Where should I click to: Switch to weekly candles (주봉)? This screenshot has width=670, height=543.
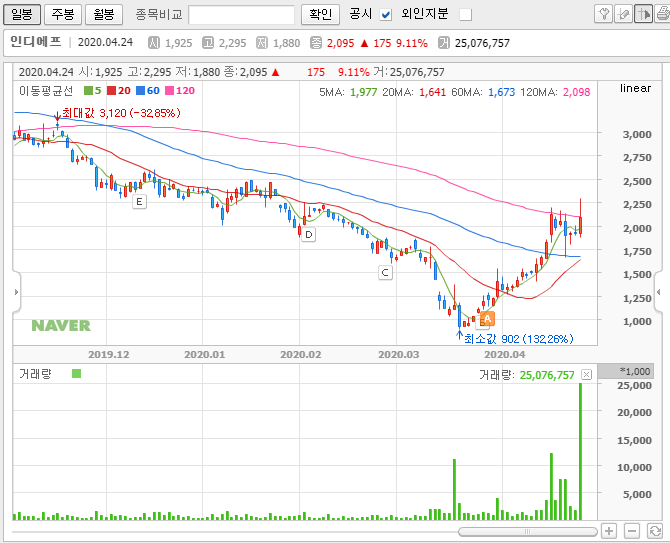point(63,15)
